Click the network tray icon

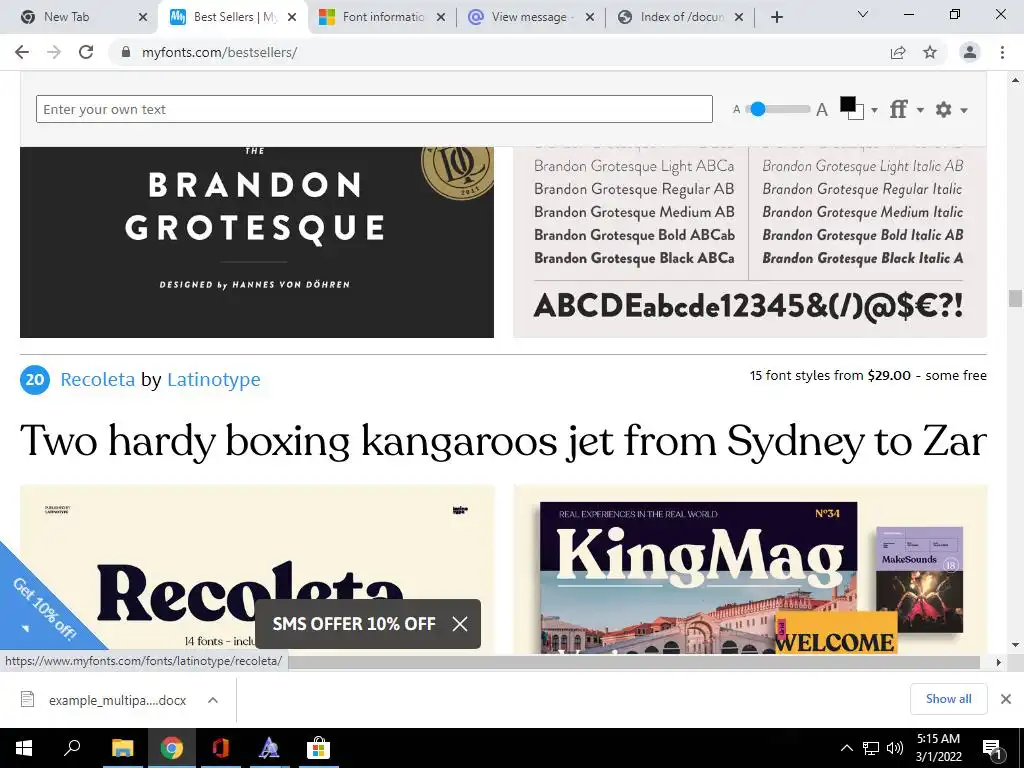pos(871,748)
